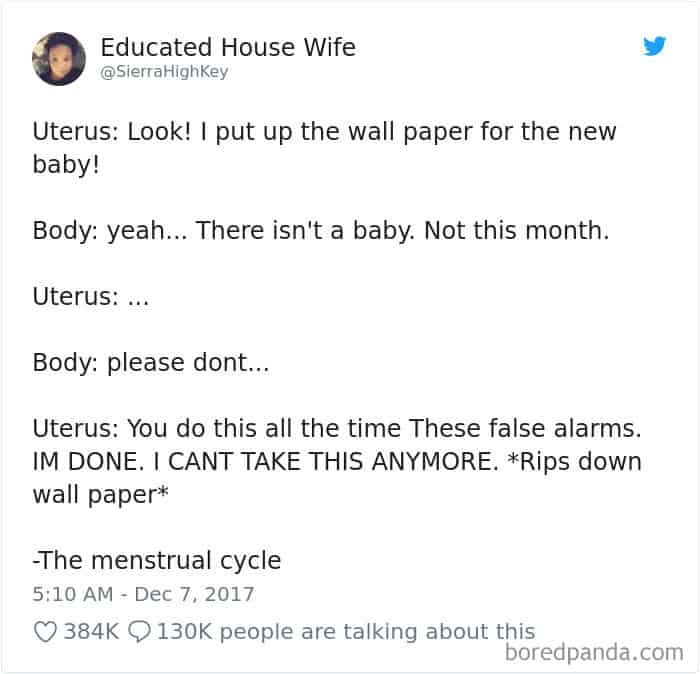Click the "Body: please dont..." line
The height and width of the screenshot is (674, 700).
150,363
